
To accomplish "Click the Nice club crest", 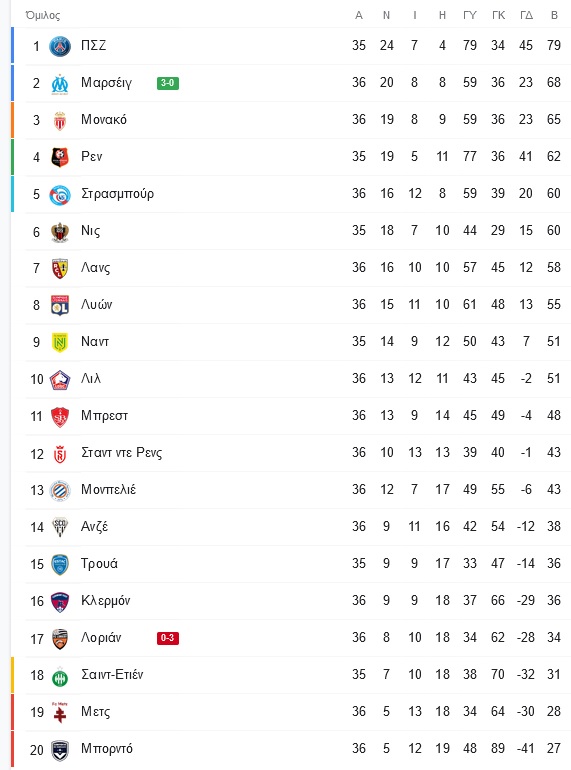I will 60,231.
